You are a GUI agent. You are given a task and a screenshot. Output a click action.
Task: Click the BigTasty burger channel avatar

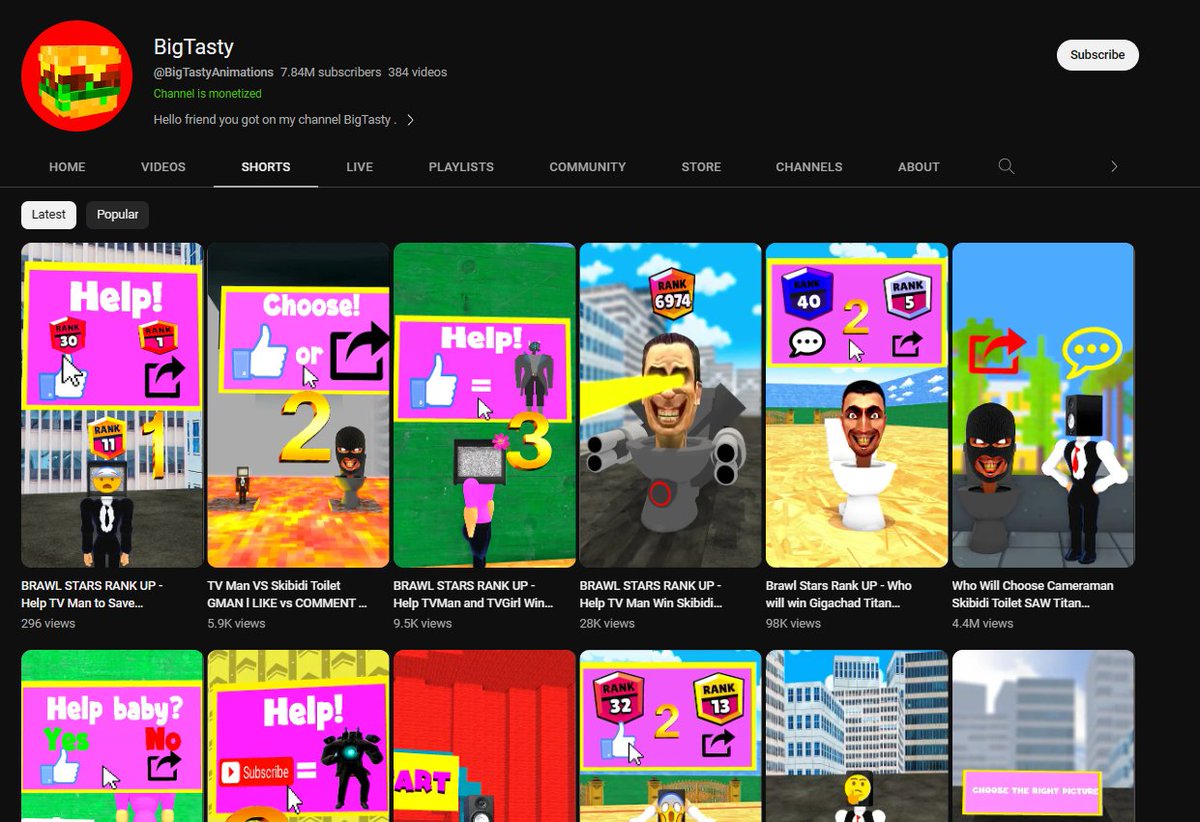[77, 76]
